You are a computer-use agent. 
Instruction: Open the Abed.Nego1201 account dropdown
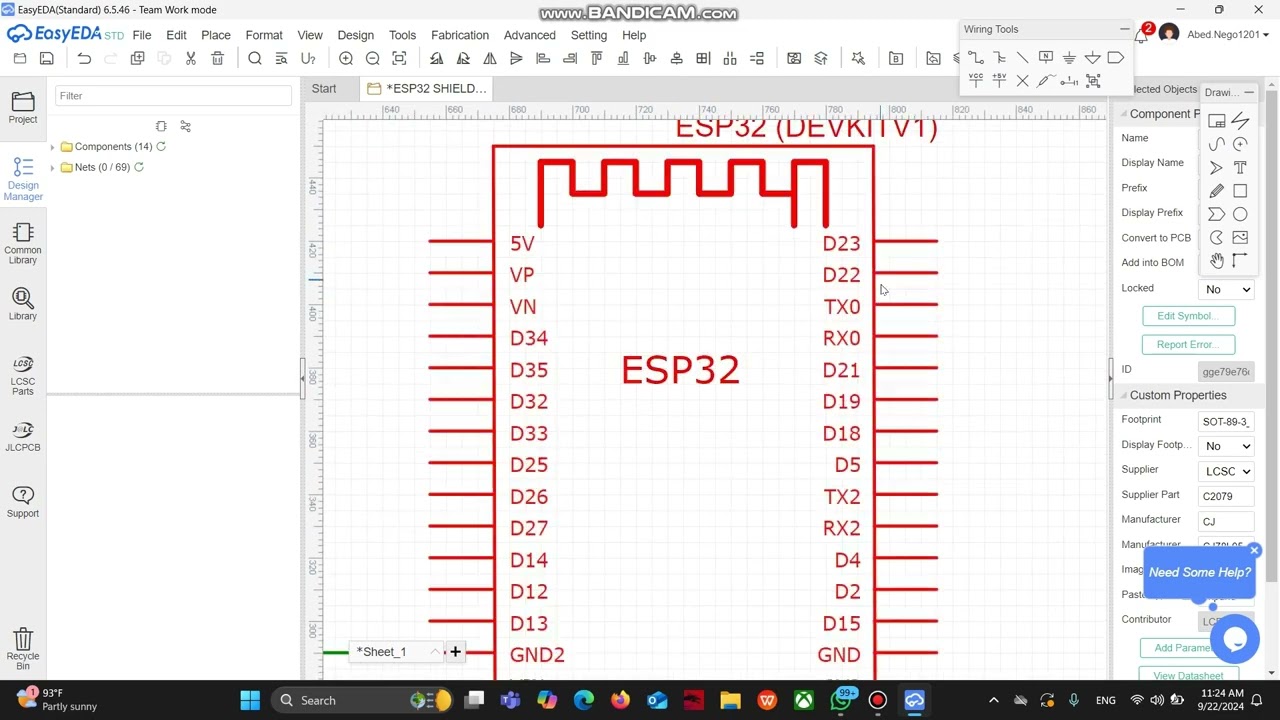pos(1228,35)
